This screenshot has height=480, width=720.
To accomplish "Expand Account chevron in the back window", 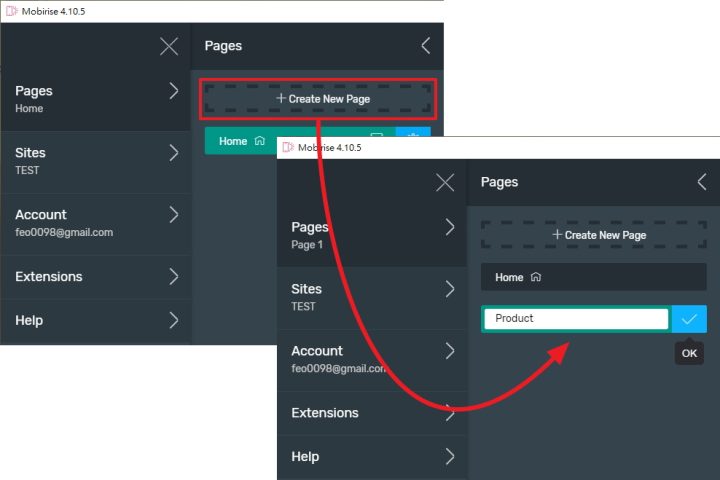I will click(x=173, y=214).
